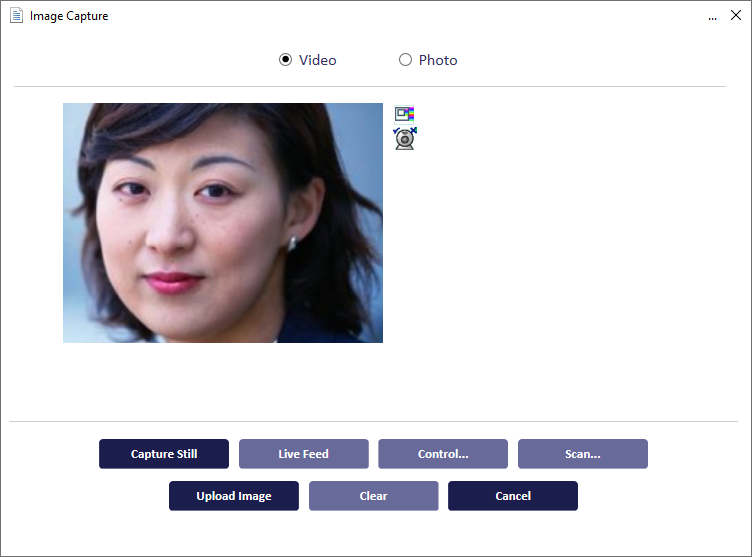Click the captured portrait preview image
The height and width of the screenshot is (557, 752).
(222, 223)
